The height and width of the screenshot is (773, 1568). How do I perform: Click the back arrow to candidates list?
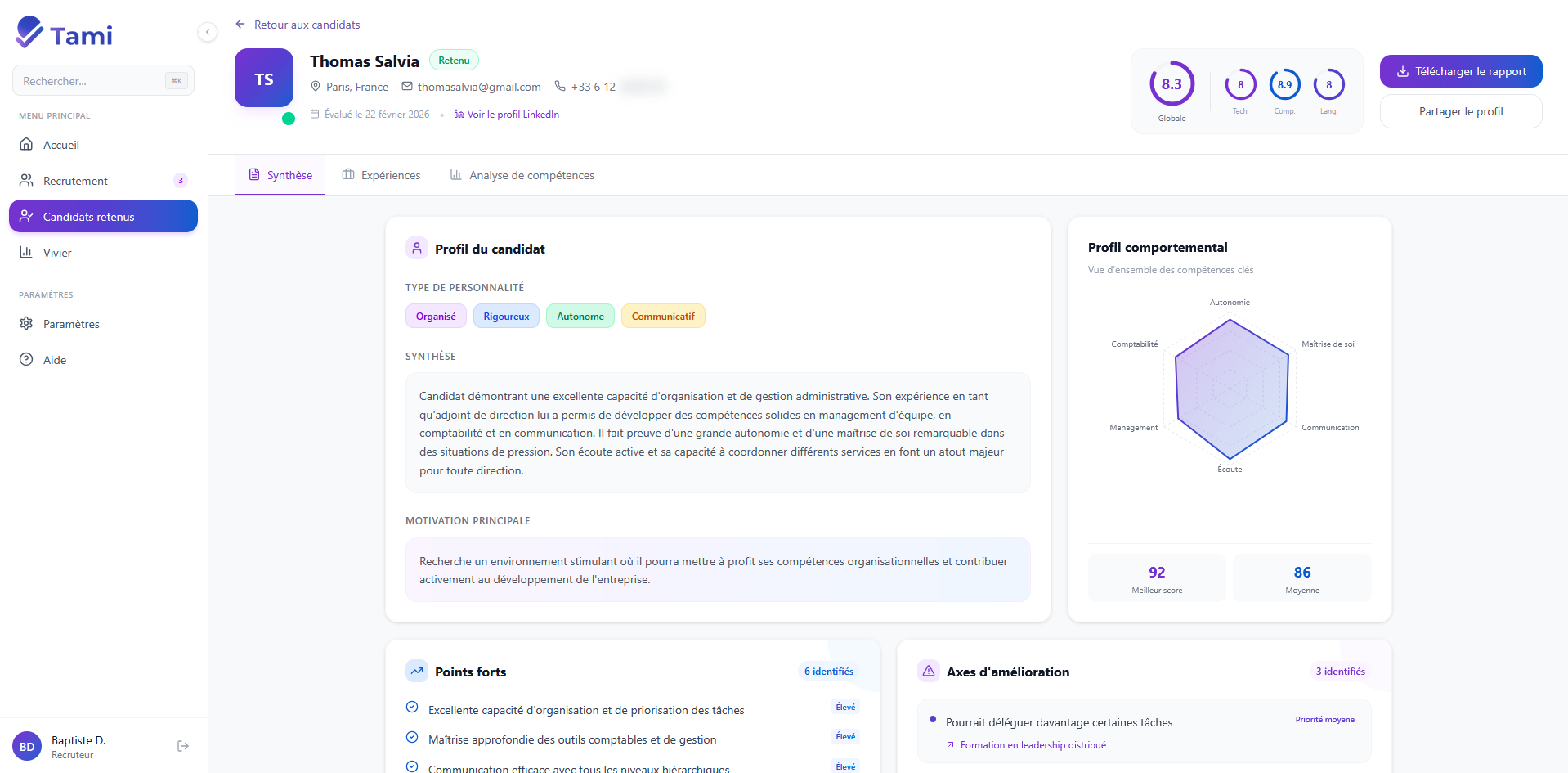pos(240,25)
